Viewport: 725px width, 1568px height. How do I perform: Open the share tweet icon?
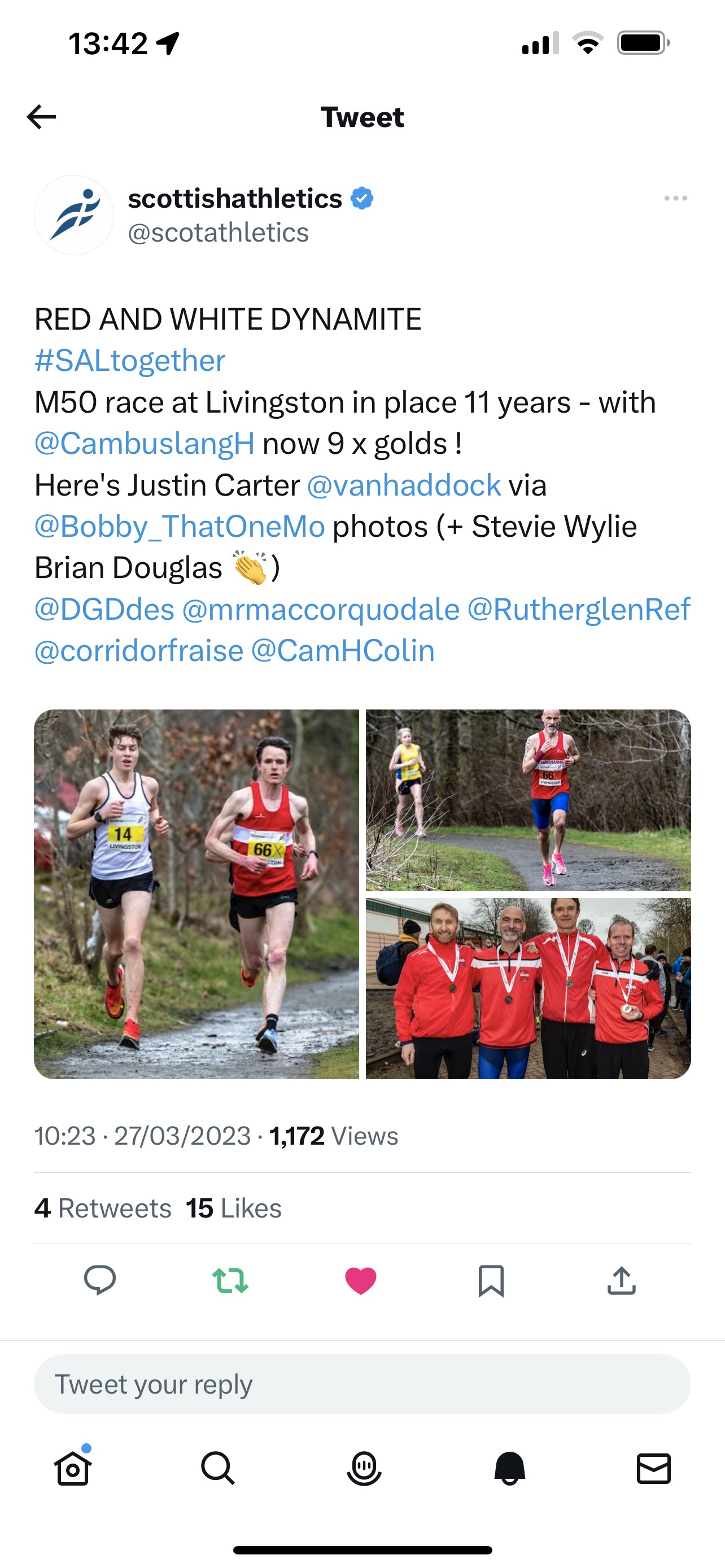tap(622, 1280)
